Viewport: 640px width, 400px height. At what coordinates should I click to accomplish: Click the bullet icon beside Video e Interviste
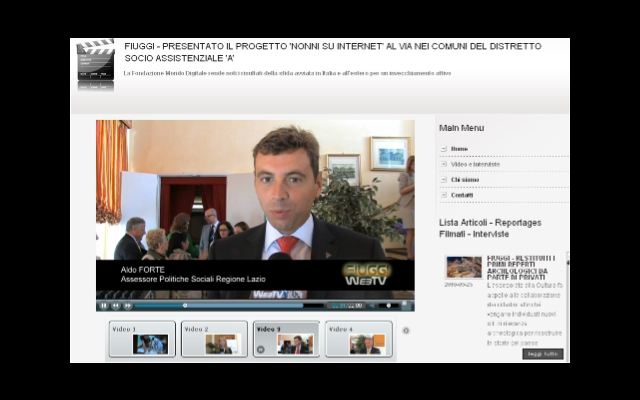coord(444,164)
